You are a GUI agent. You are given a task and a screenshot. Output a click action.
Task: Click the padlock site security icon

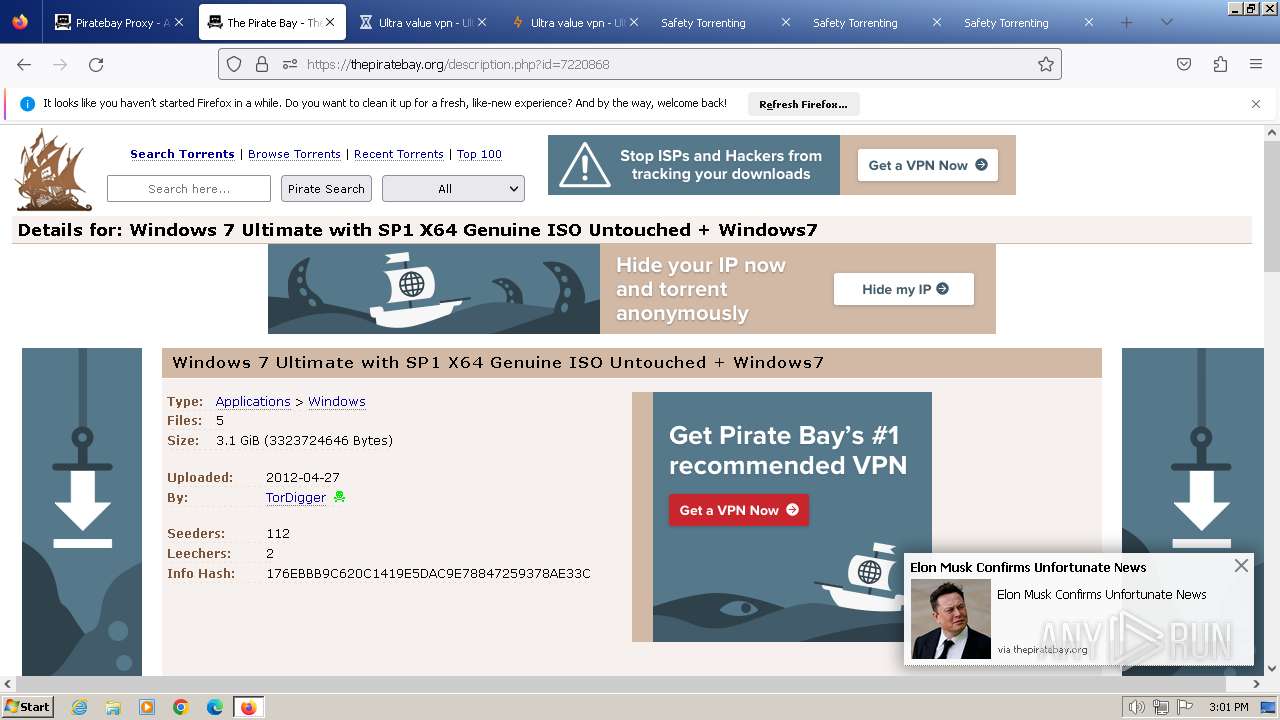pos(262,64)
